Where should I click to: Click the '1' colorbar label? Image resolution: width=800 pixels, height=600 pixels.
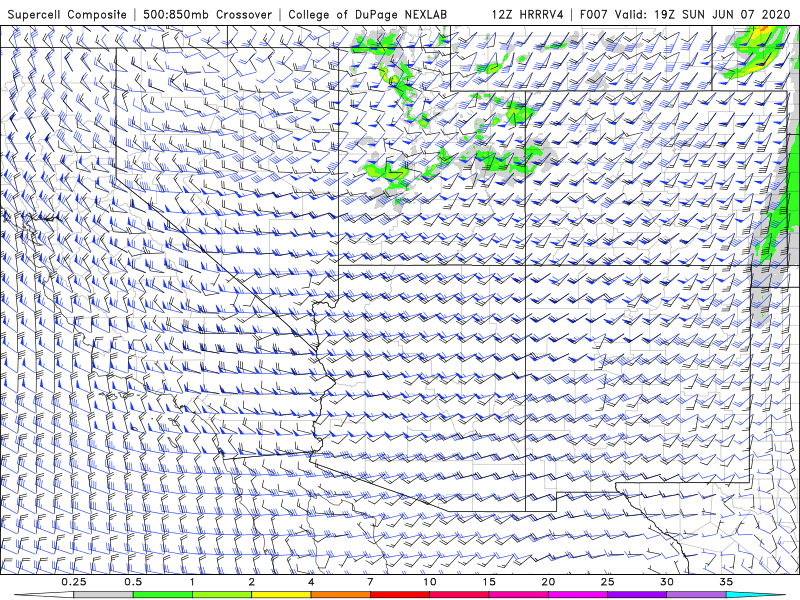(x=192, y=582)
